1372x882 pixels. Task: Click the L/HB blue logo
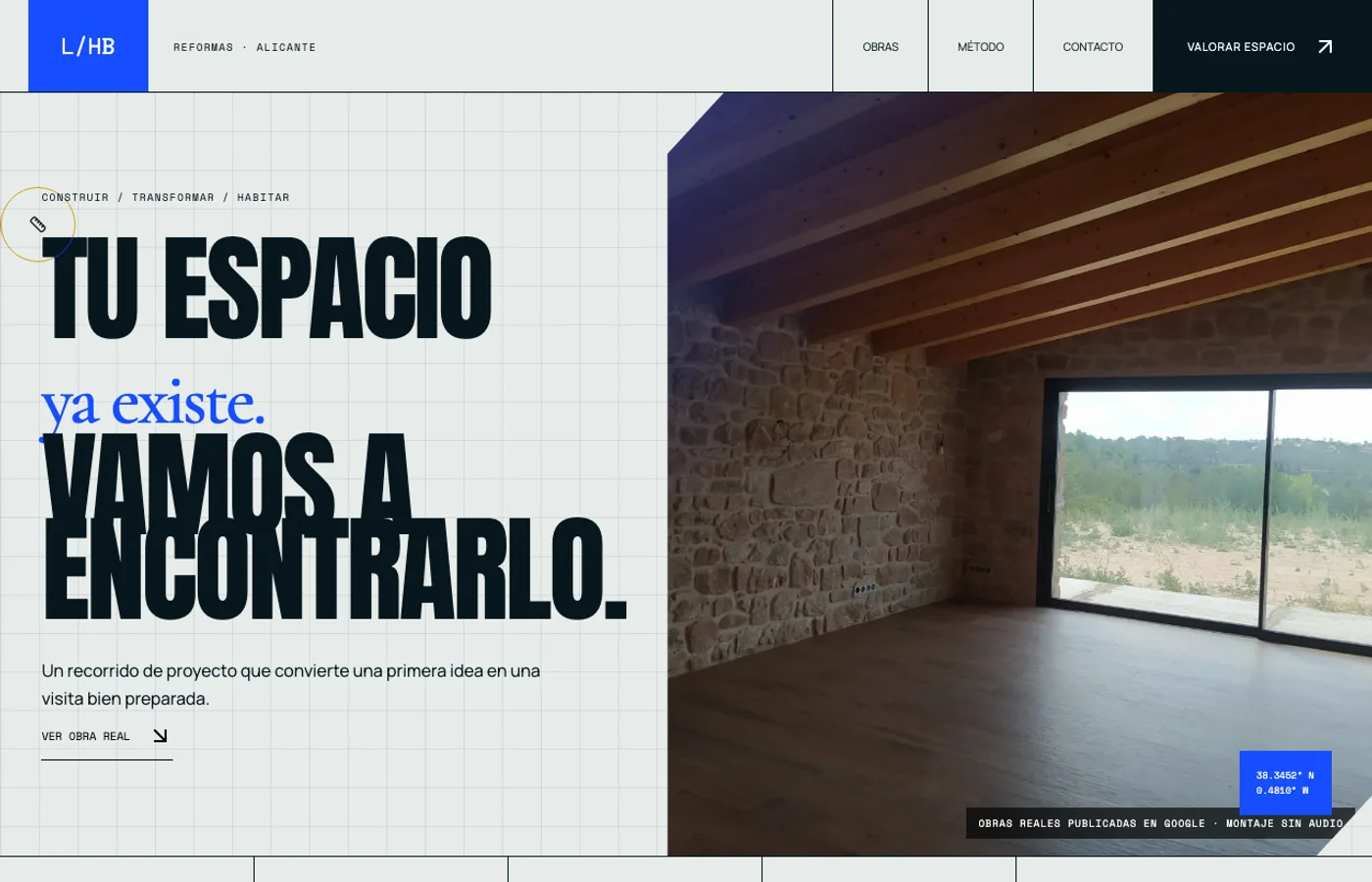tap(88, 46)
